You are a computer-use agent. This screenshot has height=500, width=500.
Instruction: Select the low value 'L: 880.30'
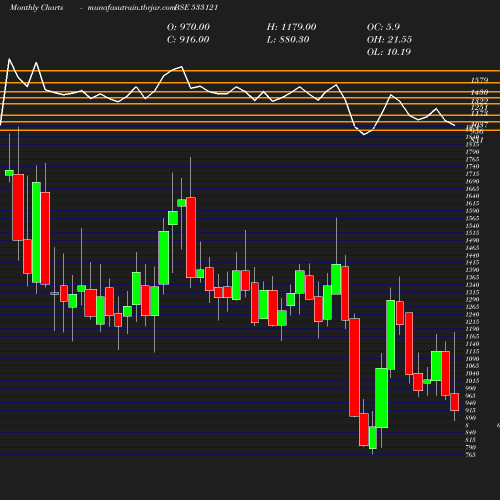coord(288,39)
